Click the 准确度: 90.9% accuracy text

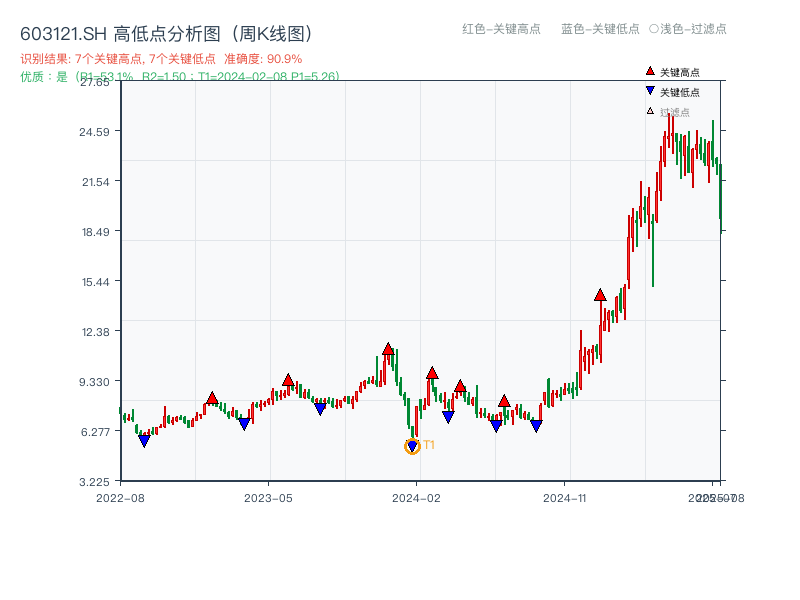[260, 58]
